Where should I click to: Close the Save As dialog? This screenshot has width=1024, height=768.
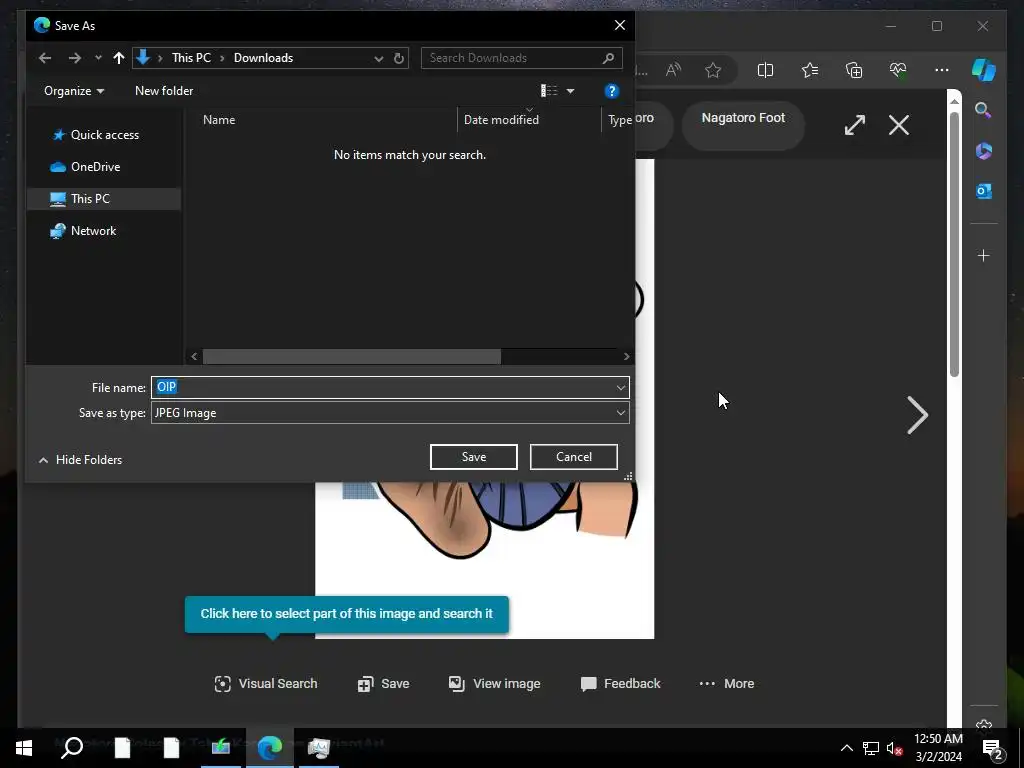620,25
